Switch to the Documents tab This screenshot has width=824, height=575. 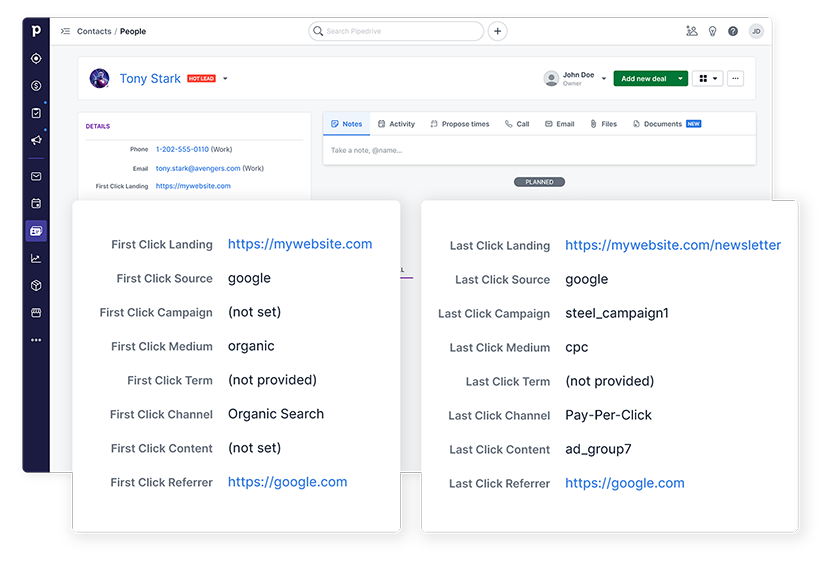pos(667,124)
